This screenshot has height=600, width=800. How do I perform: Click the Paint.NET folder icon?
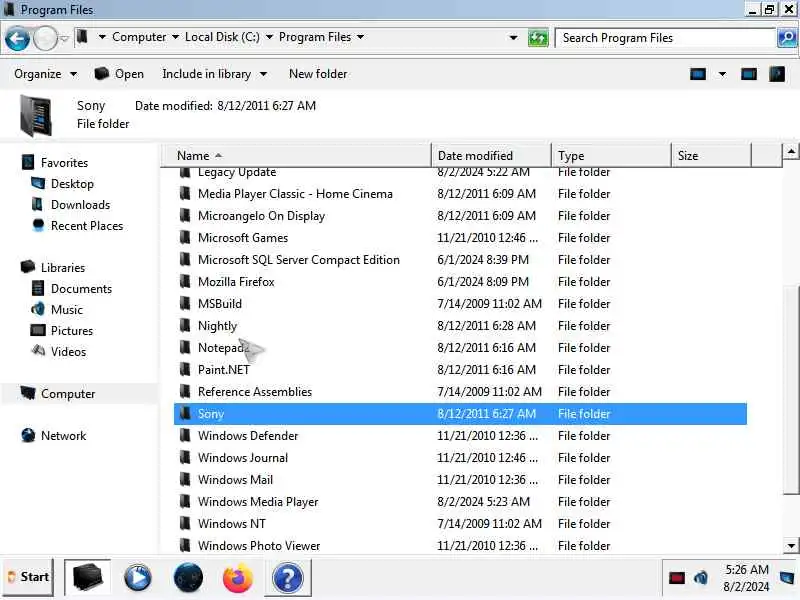(x=185, y=369)
